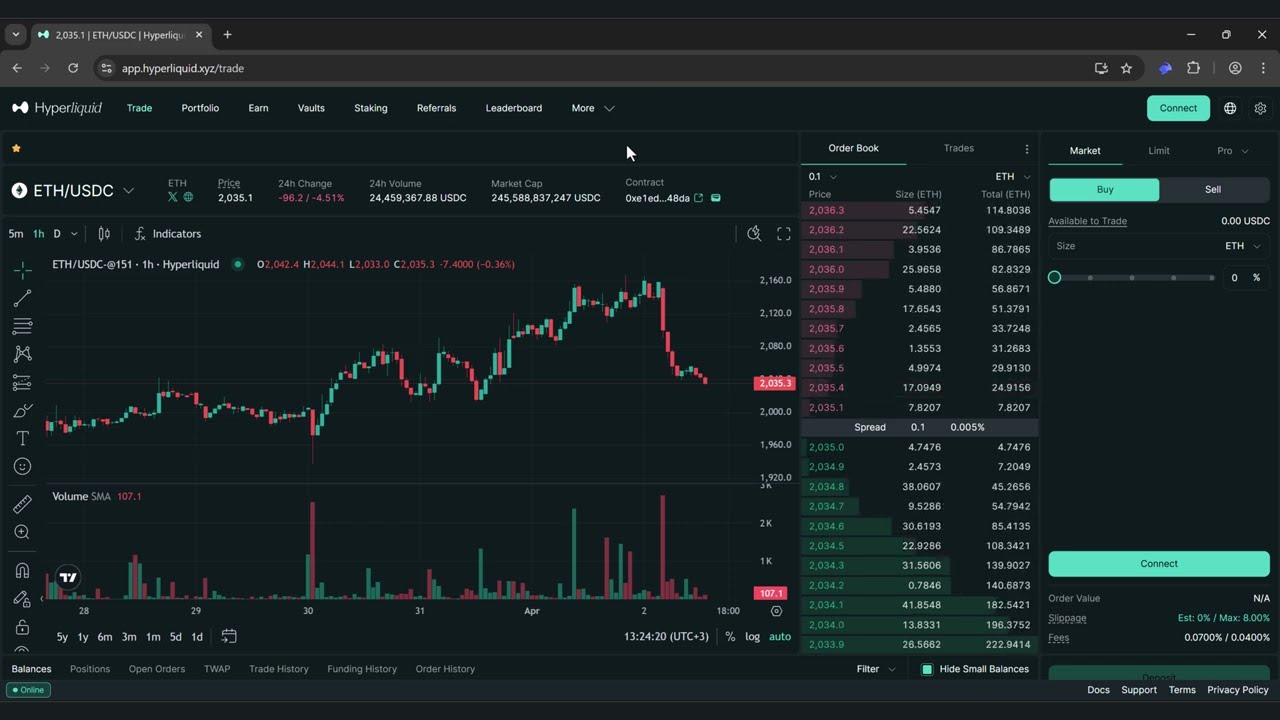This screenshot has height=720, width=1280.
Task: Open order book 0.1 tick size dropdown
Action: tap(823, 177)
